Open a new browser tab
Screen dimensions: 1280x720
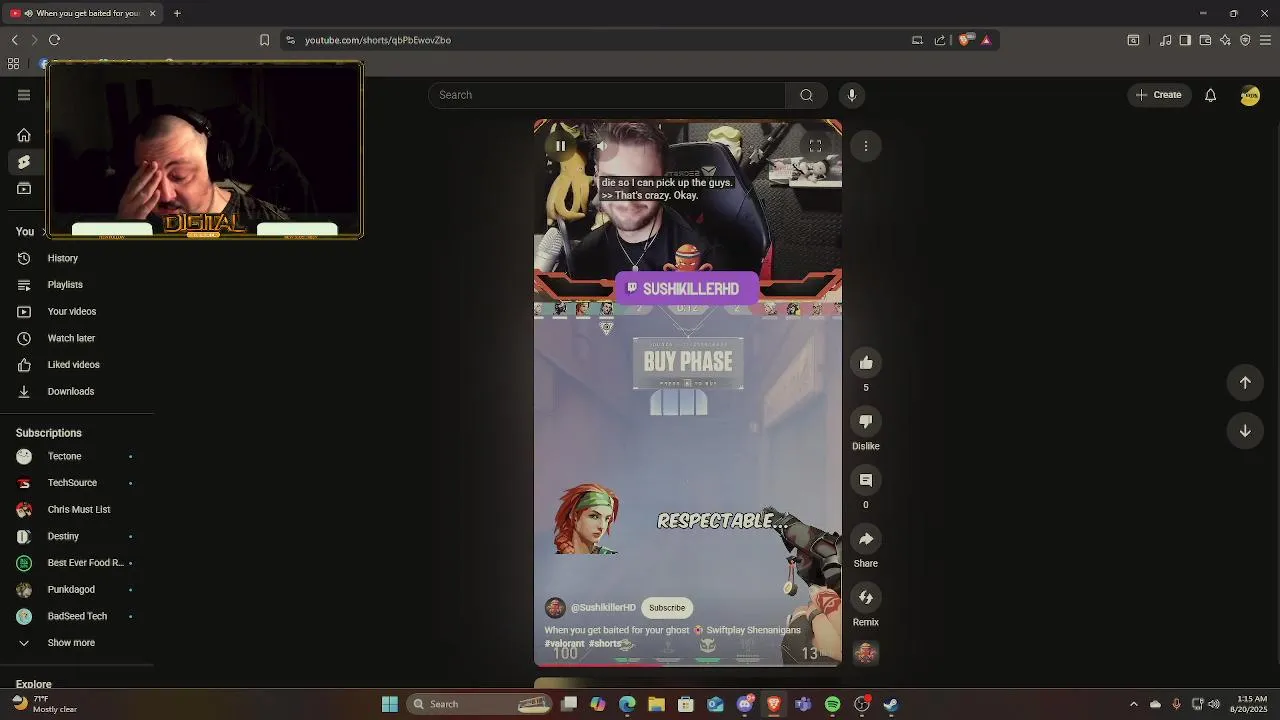[177, 13]
